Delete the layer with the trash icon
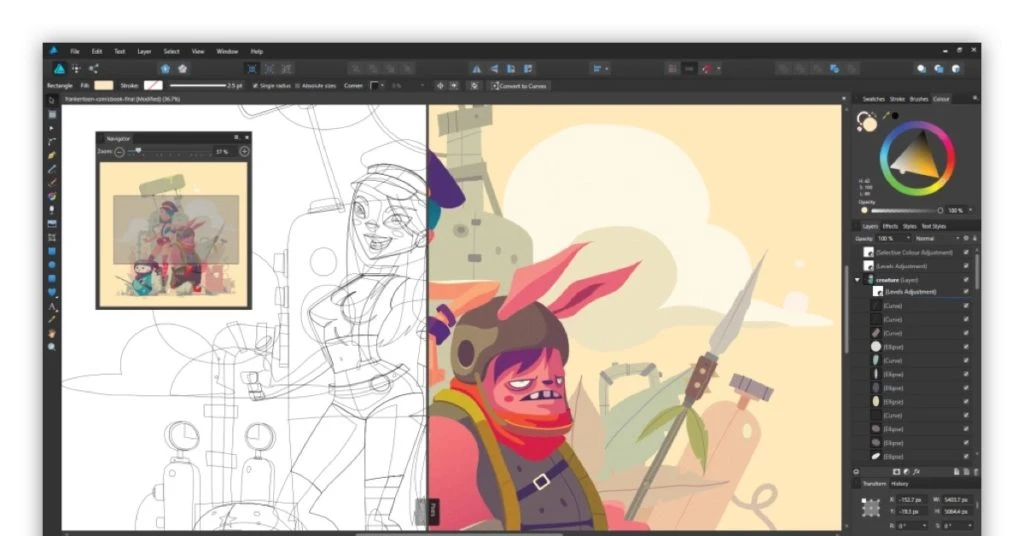Viewport: 1024px width, 536px height. pos(976,471)
